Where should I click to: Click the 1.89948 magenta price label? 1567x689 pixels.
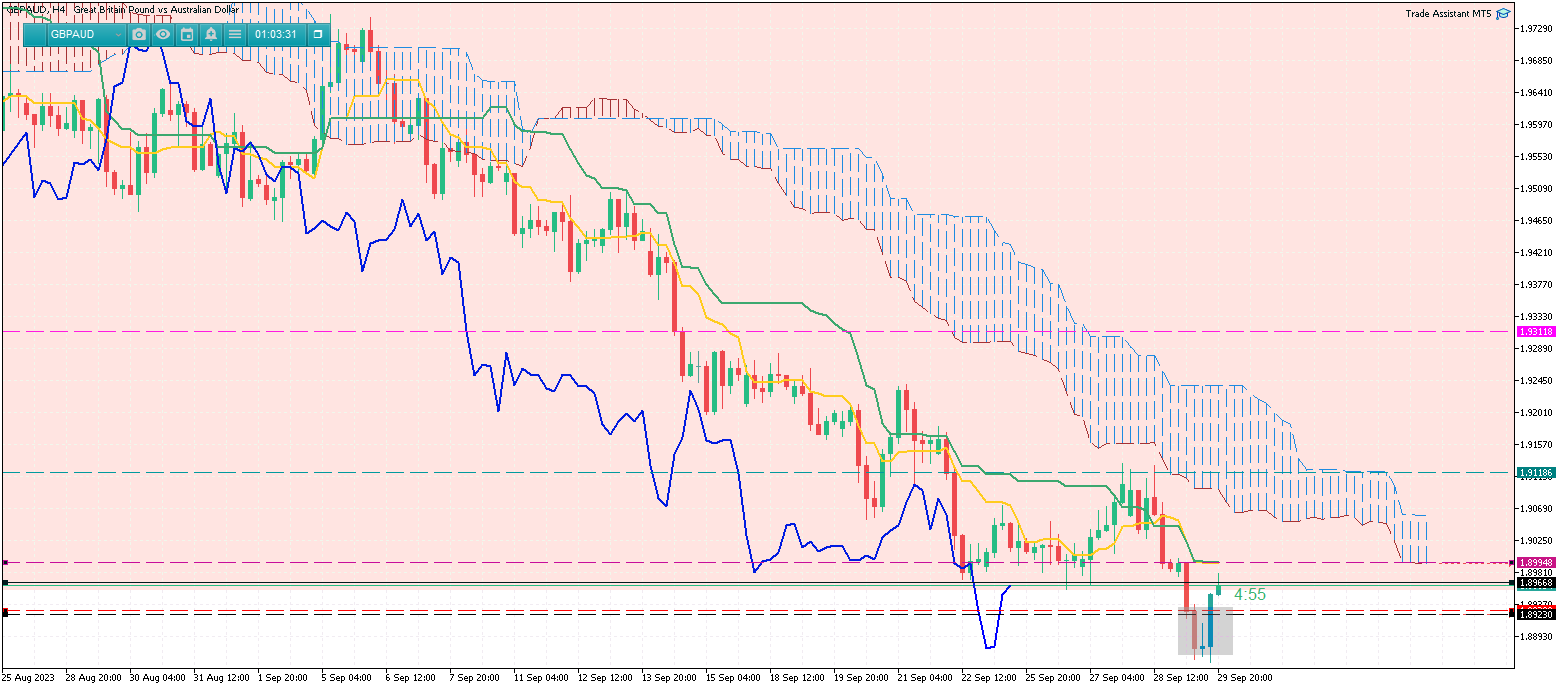(x=1535, y=562)
